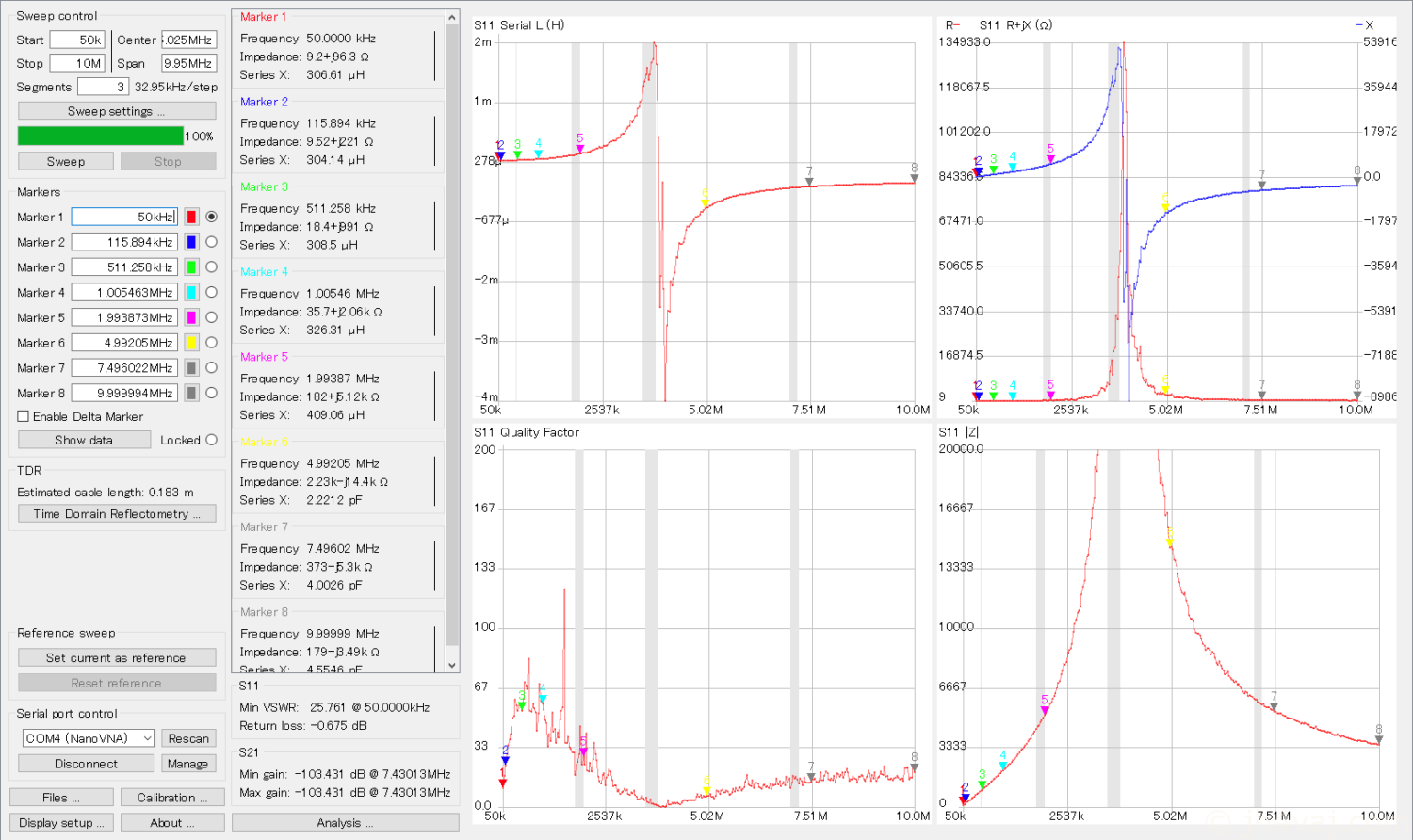Select the Marker 2 radio button
The width and height of the screenshot is (1413, 840).
(x=211, y=242)
